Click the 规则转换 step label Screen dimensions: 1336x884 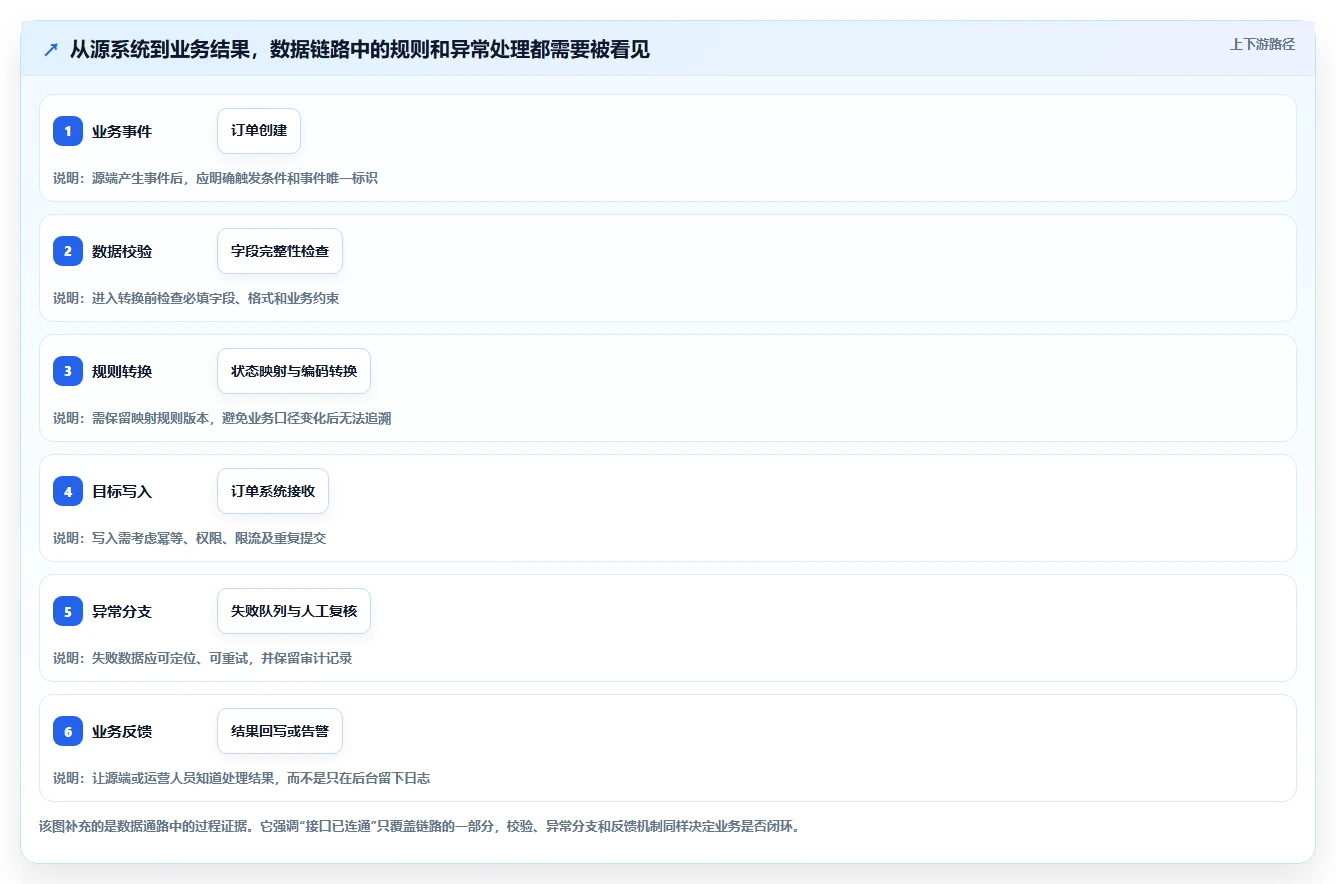click(x=122, y=371)
